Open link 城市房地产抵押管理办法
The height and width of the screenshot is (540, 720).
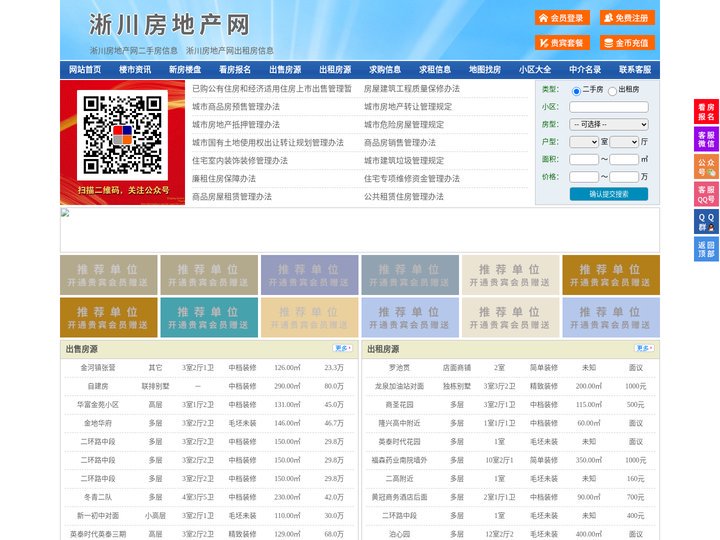[236, 124]
